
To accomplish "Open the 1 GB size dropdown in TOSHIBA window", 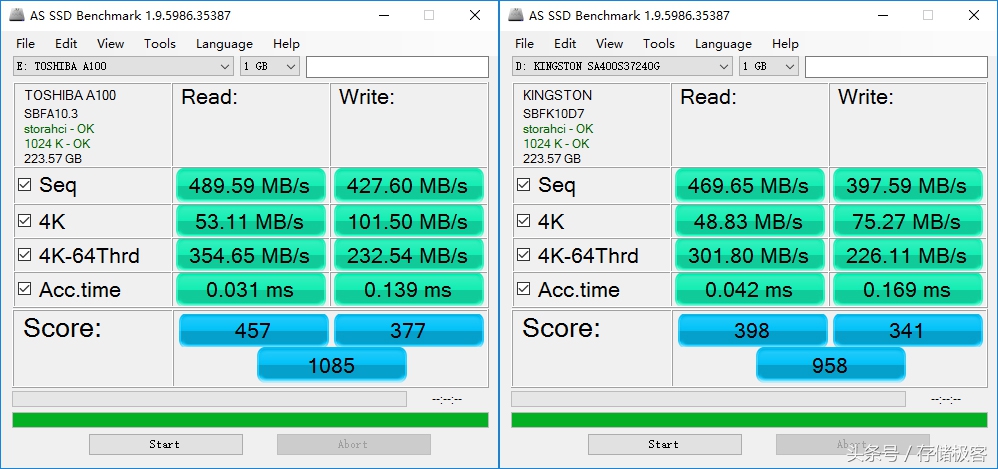I will (270, 66).
